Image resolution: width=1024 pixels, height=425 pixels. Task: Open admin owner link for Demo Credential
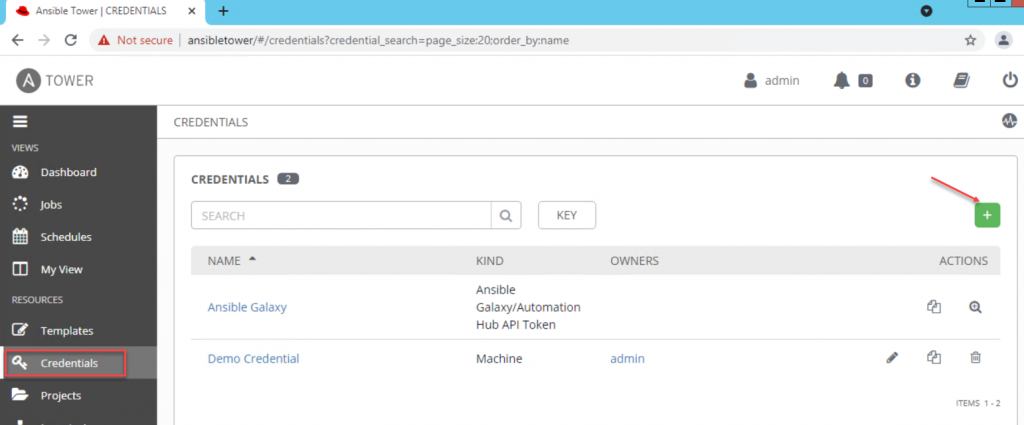(628, 358)
